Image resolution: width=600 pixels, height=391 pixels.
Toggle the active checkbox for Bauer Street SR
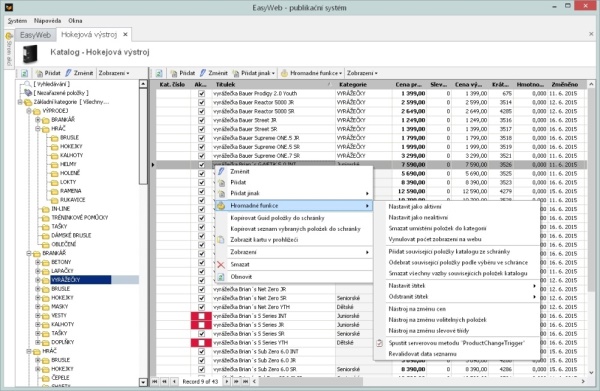tap(201, 129)
